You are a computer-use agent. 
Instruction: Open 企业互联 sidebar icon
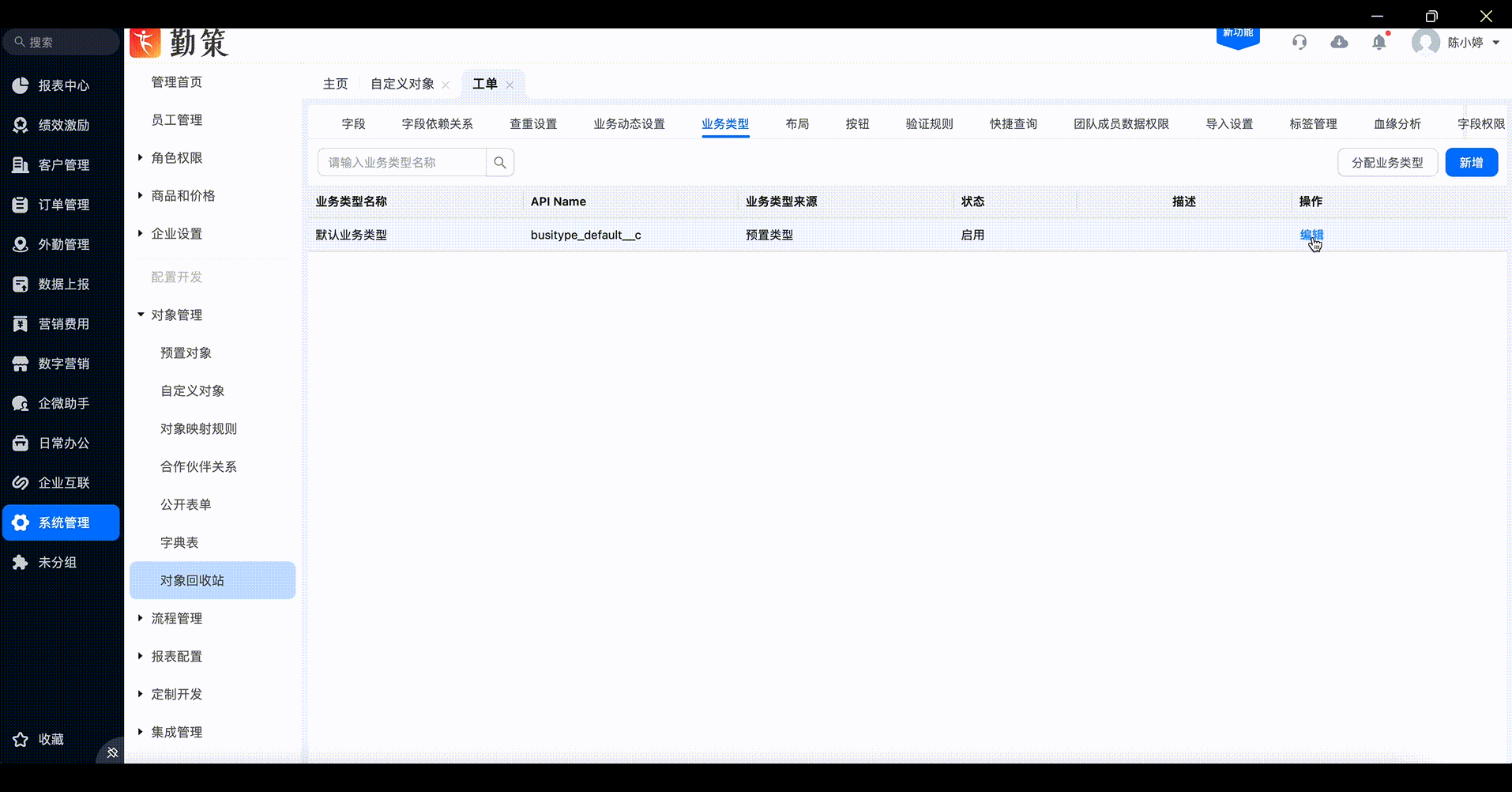click(x=21, y=483)
